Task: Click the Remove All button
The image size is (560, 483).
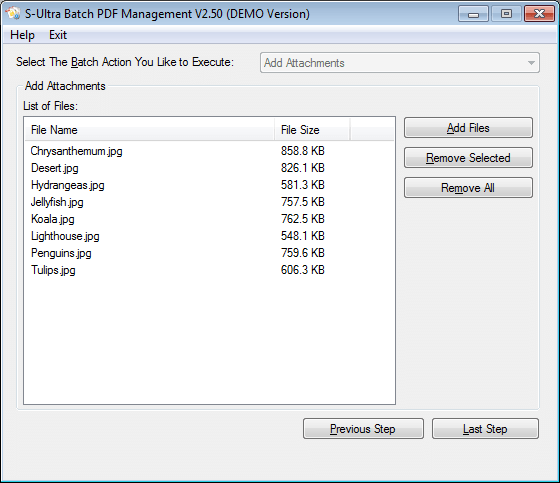Action: pos(468,188)
